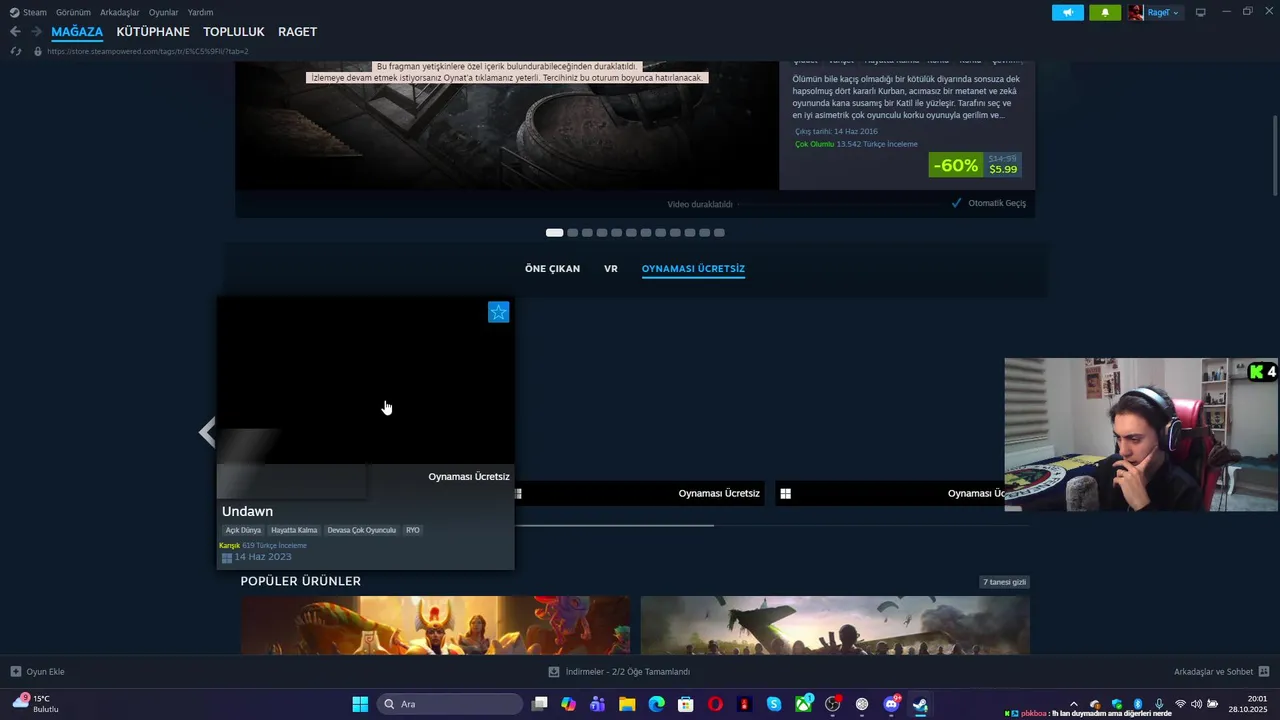Open Skype from the taskbar

(774, 704)
